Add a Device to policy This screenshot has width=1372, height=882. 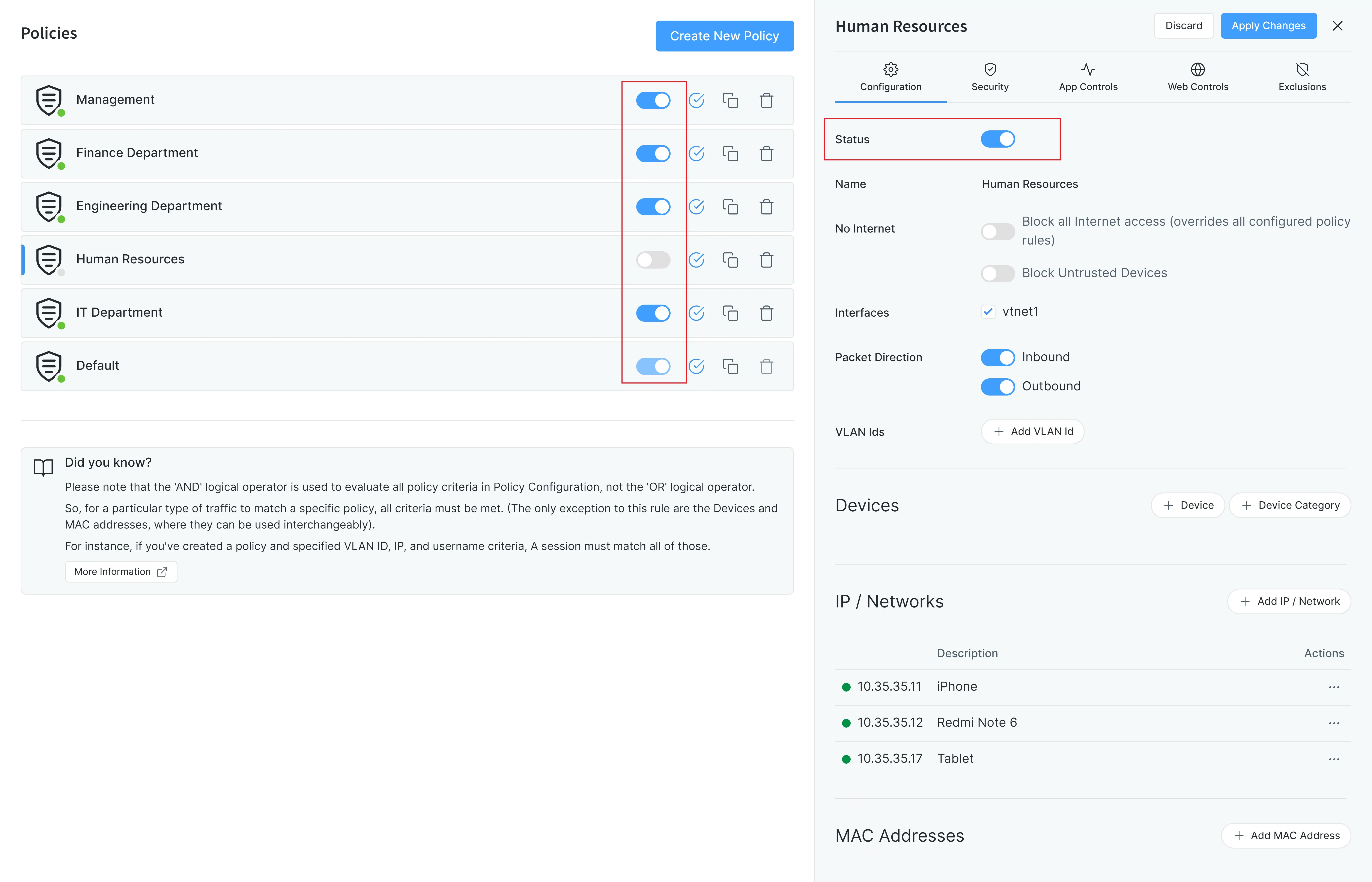pyautogui.click(x=1188, y=505)
